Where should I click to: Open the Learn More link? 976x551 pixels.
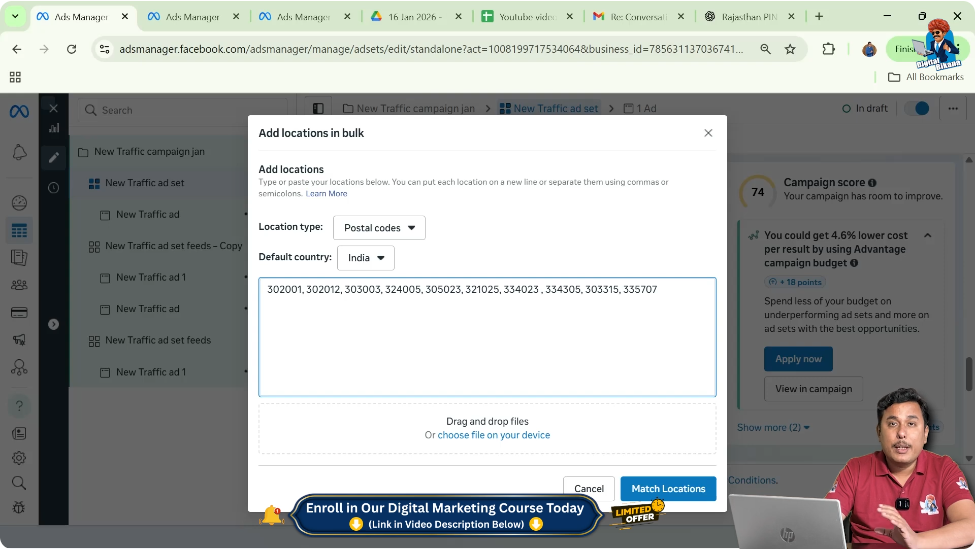coord(326,194)
